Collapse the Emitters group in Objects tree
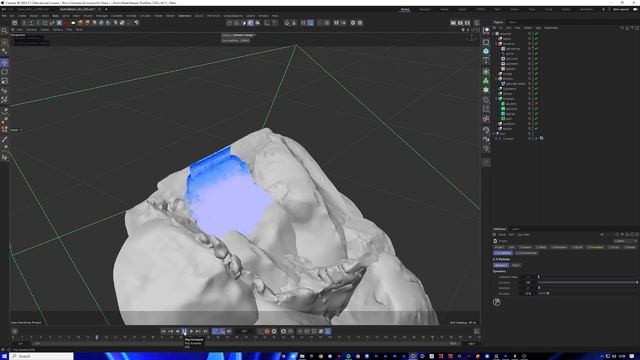This screenshot has height=360, width=640. click(497, 78)
